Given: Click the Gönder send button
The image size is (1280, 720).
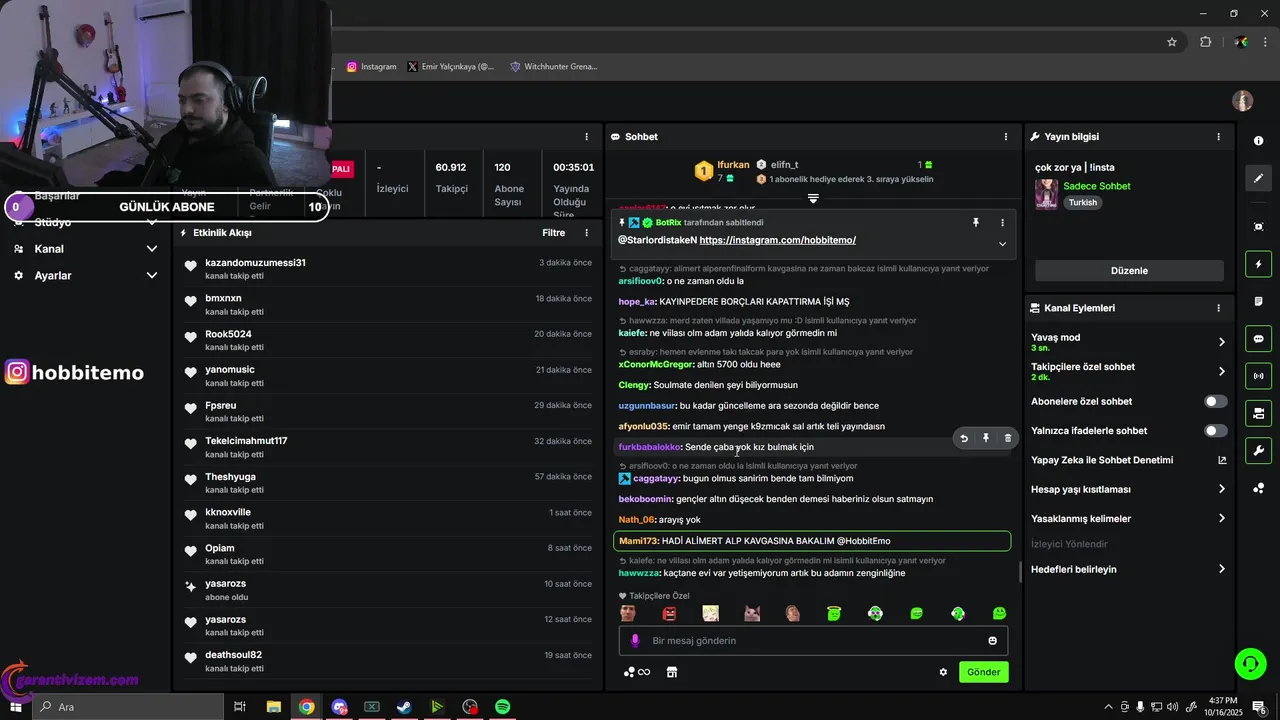Looking at the screenshot, I should [x=983, y=672].
